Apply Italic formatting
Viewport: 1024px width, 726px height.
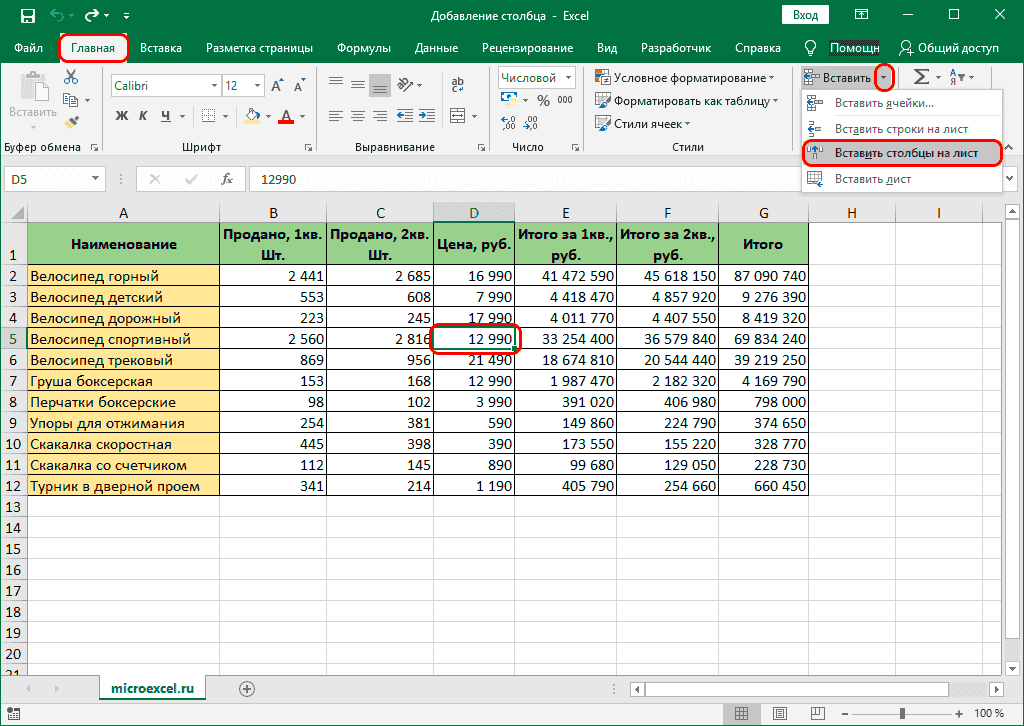pos(142,117)
